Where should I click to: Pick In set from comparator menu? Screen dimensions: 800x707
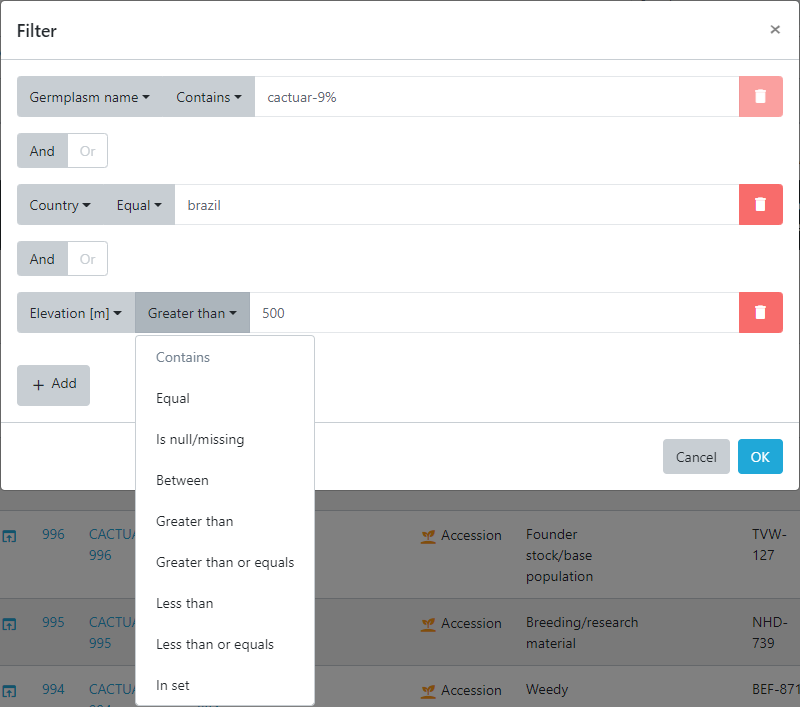(x=172, y=685)
